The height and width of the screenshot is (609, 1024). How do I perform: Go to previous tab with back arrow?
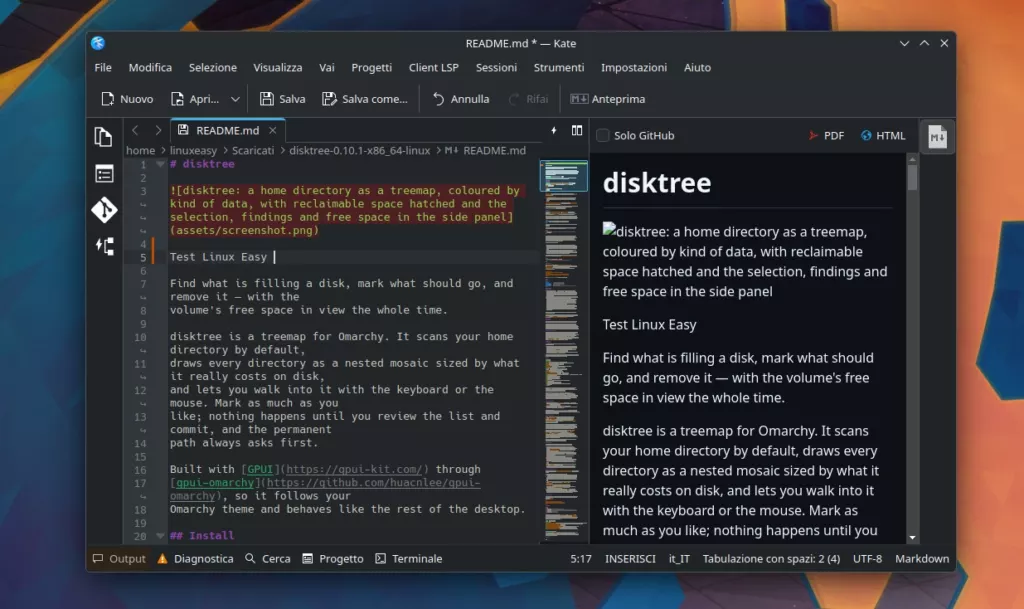(135, 131)
